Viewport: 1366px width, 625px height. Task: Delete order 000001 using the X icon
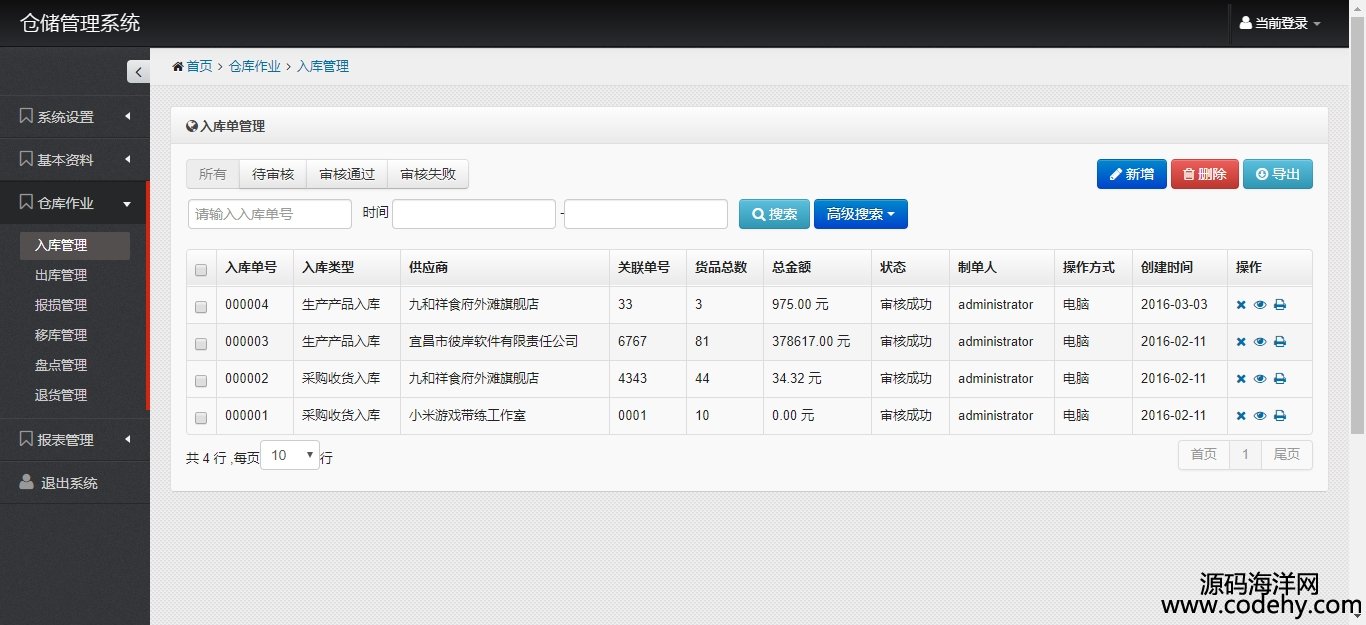point(1241,416)
